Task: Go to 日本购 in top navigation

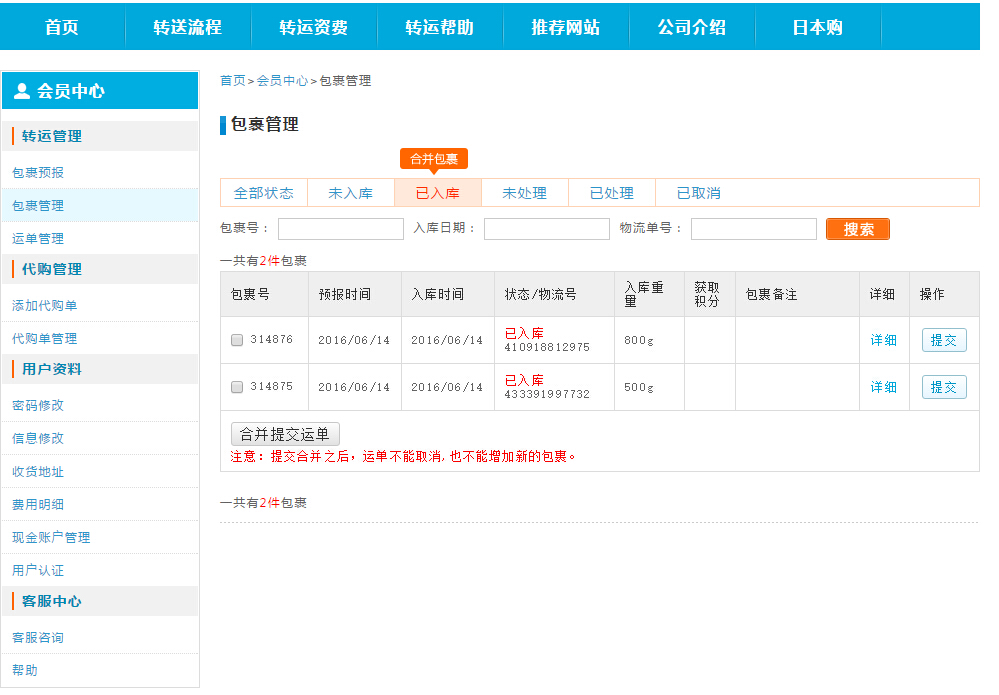Action: pyautogui.click(x=817, y=27)
